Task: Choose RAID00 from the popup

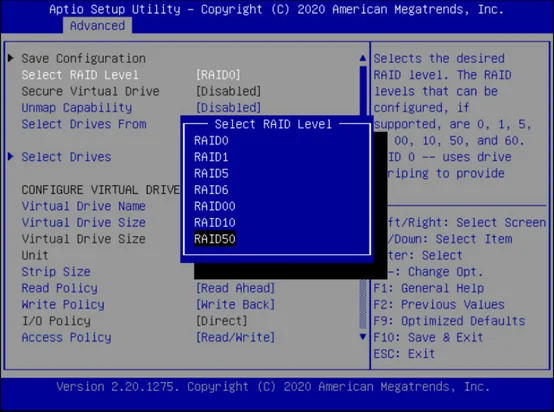Action: point(215,206)
